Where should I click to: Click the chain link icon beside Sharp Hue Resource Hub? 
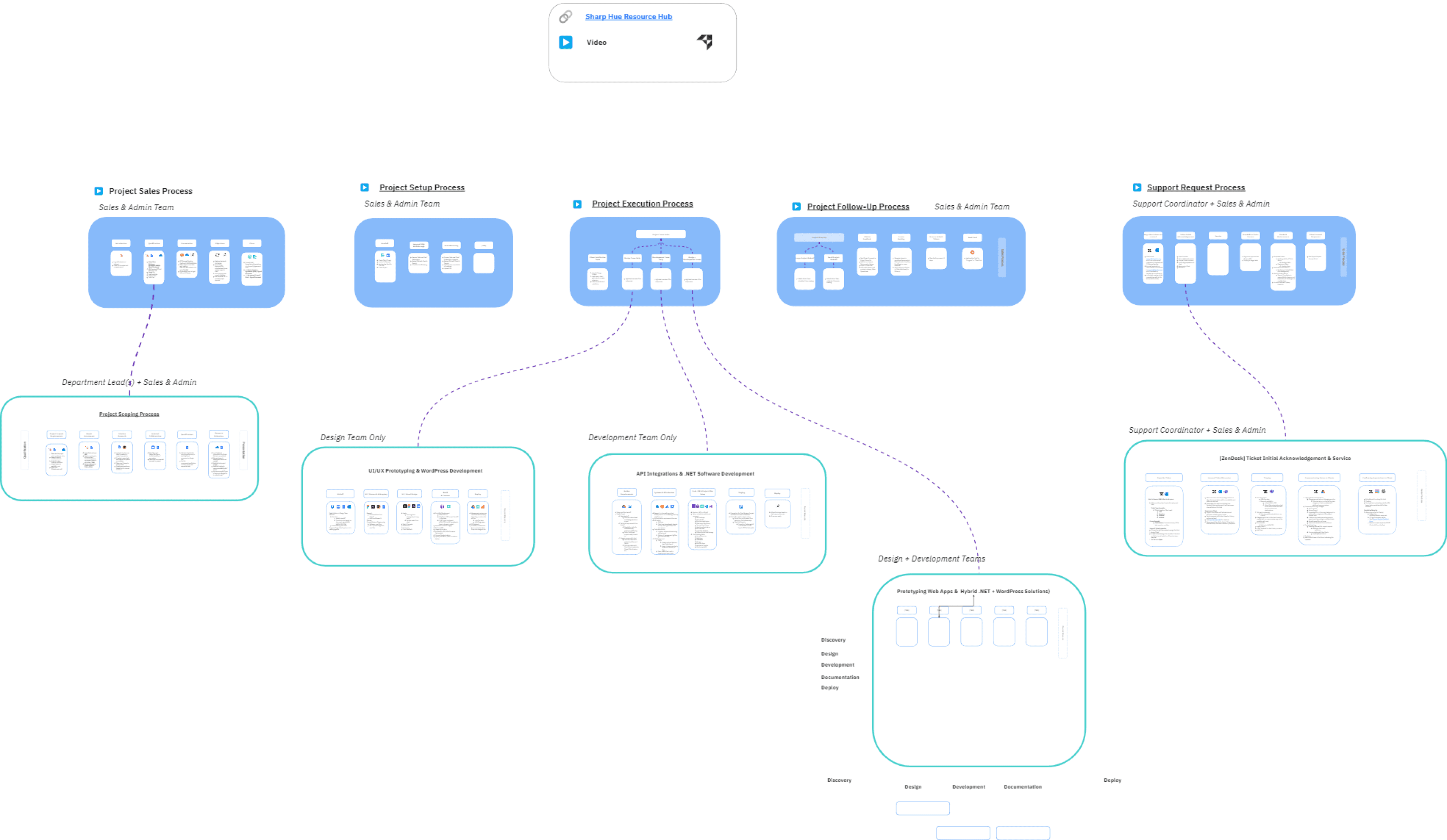click(566, 17)
